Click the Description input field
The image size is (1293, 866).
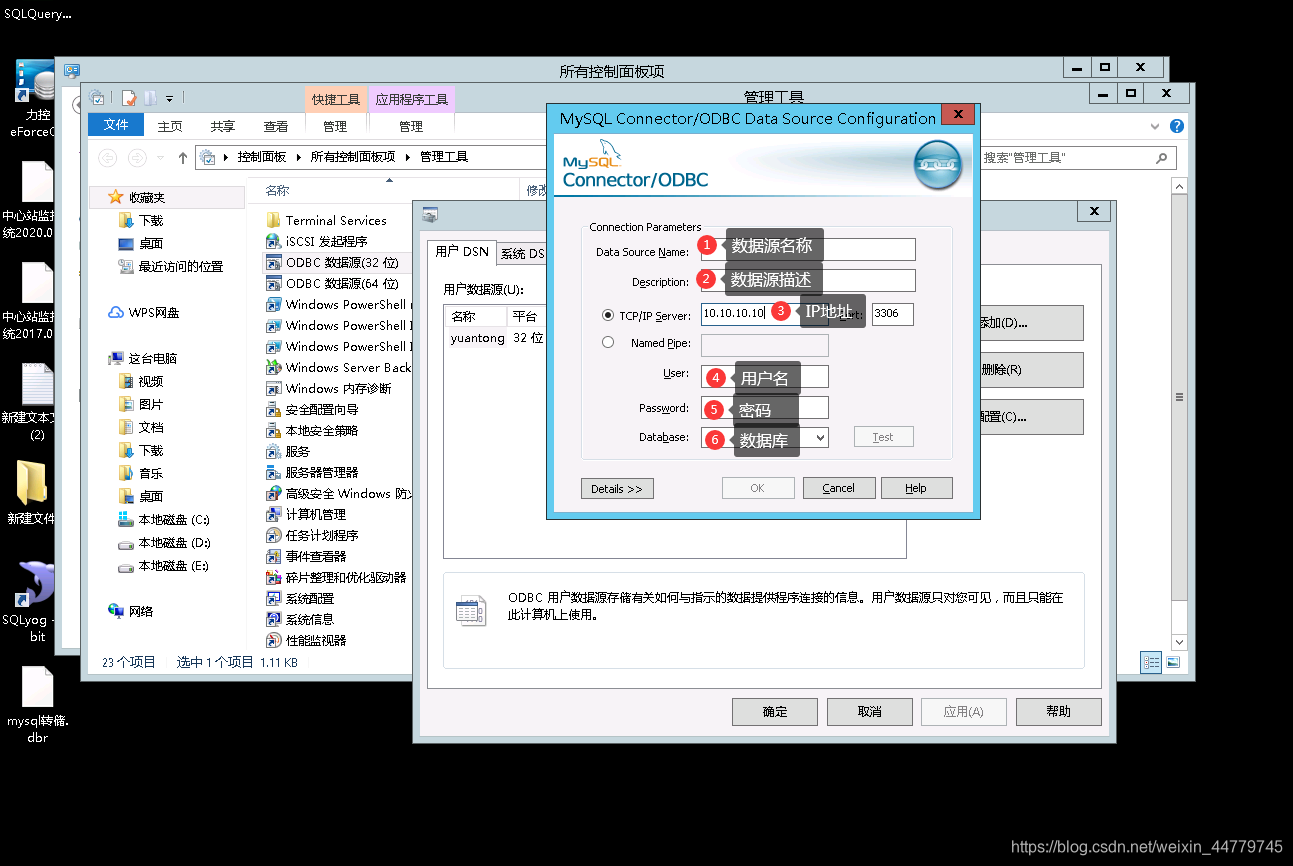pyautogui.click(x=808, y=281)
